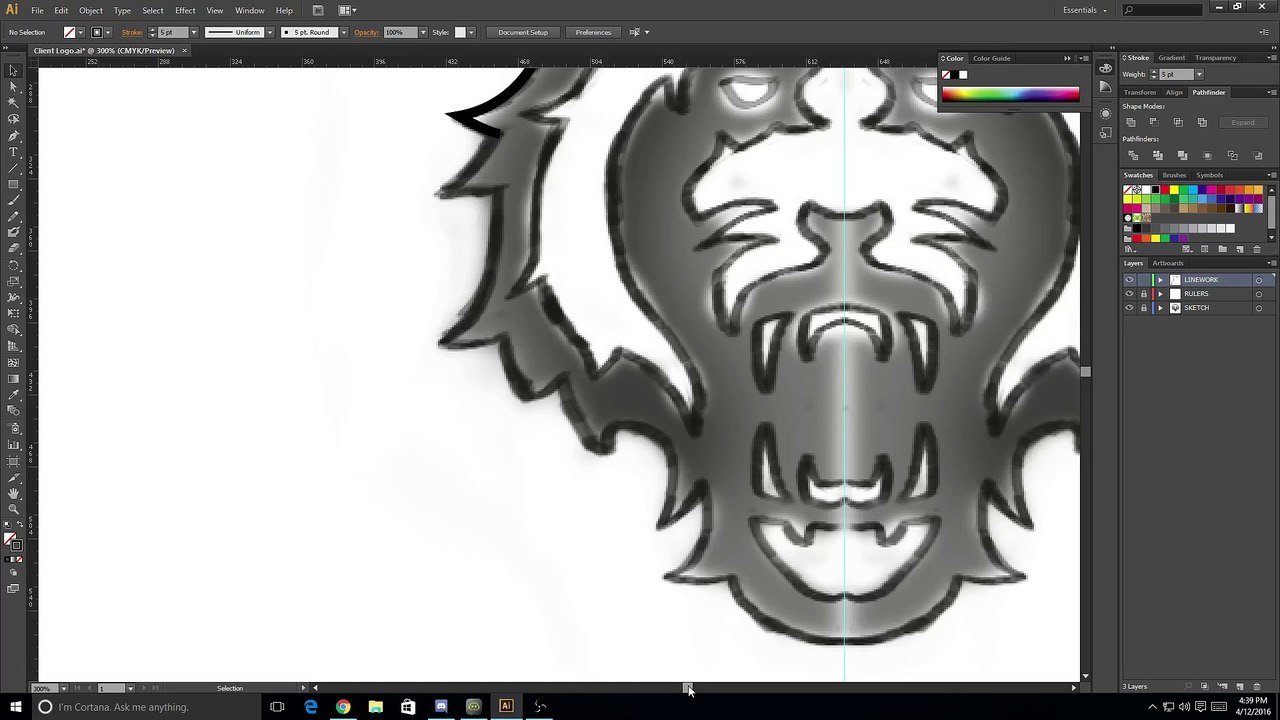1280x720 pixels.
Task: Click the Minus Back pathfinder icon
Action: point(1257,156)
